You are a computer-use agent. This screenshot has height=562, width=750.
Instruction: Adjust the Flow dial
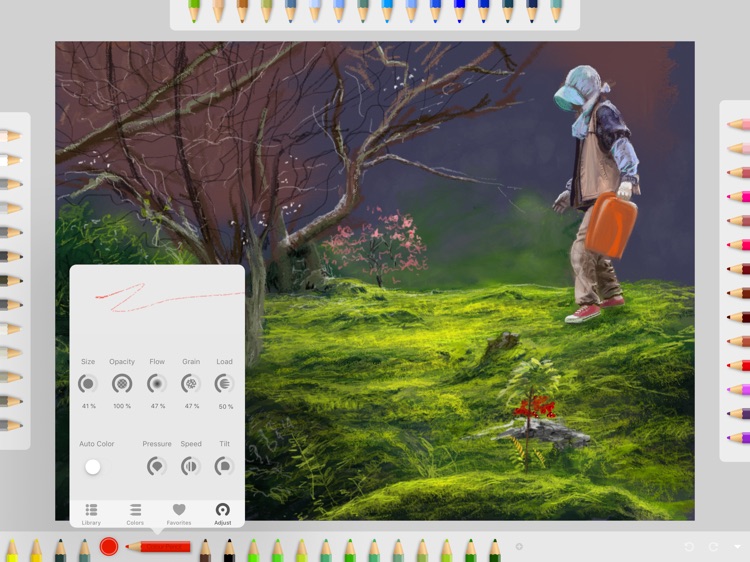point(157,384)
